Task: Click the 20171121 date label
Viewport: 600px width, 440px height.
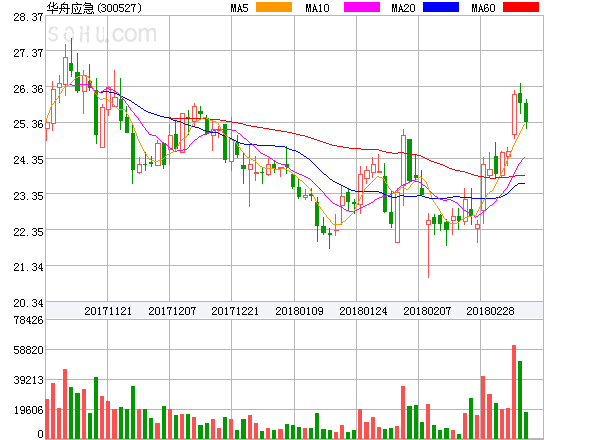Action: click(108, 311)
